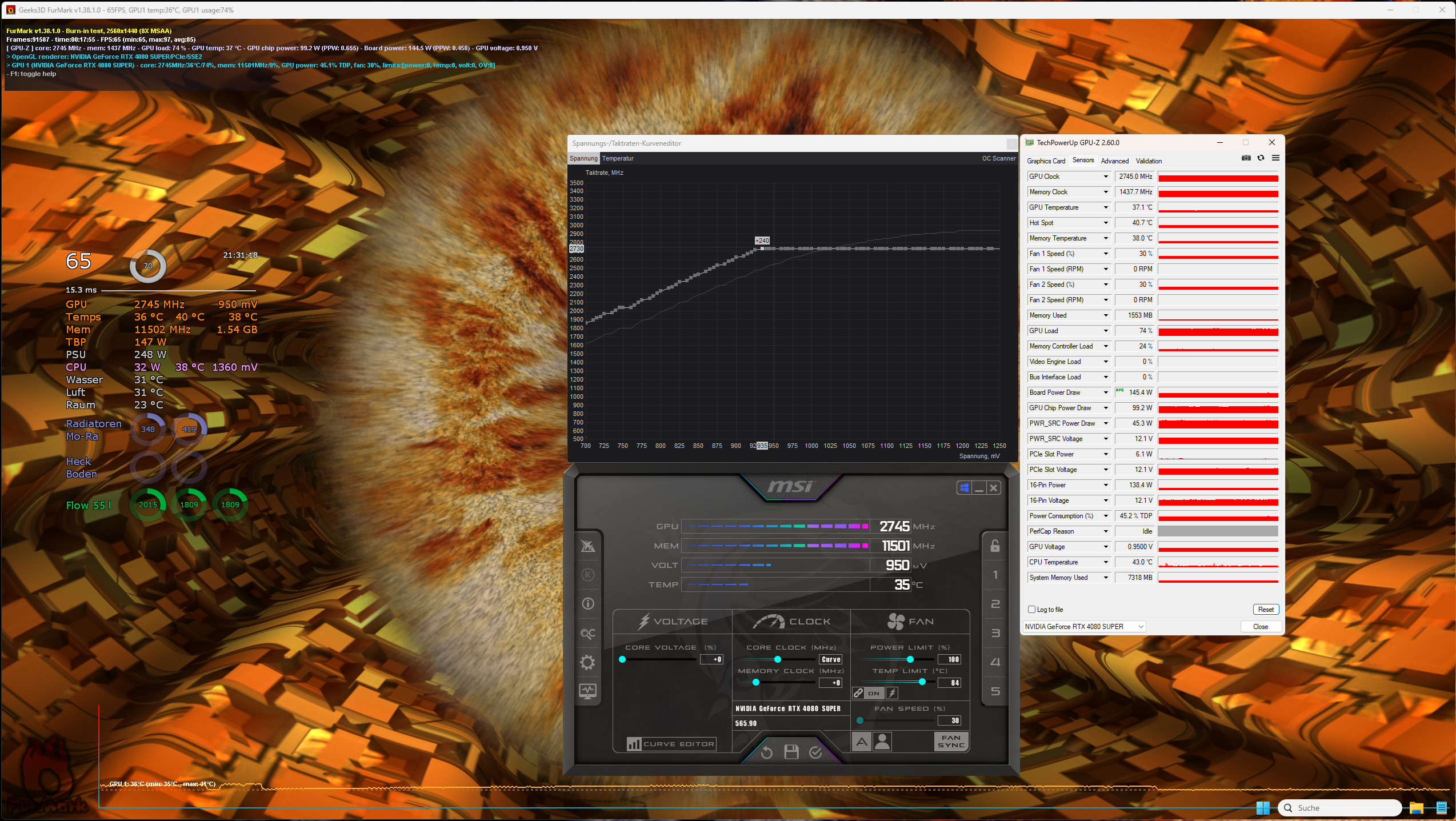Switch to the Advanced tab in GPU-Z
The height and width of the screenshot is (821, 1456).
[x=1114, y=161]
